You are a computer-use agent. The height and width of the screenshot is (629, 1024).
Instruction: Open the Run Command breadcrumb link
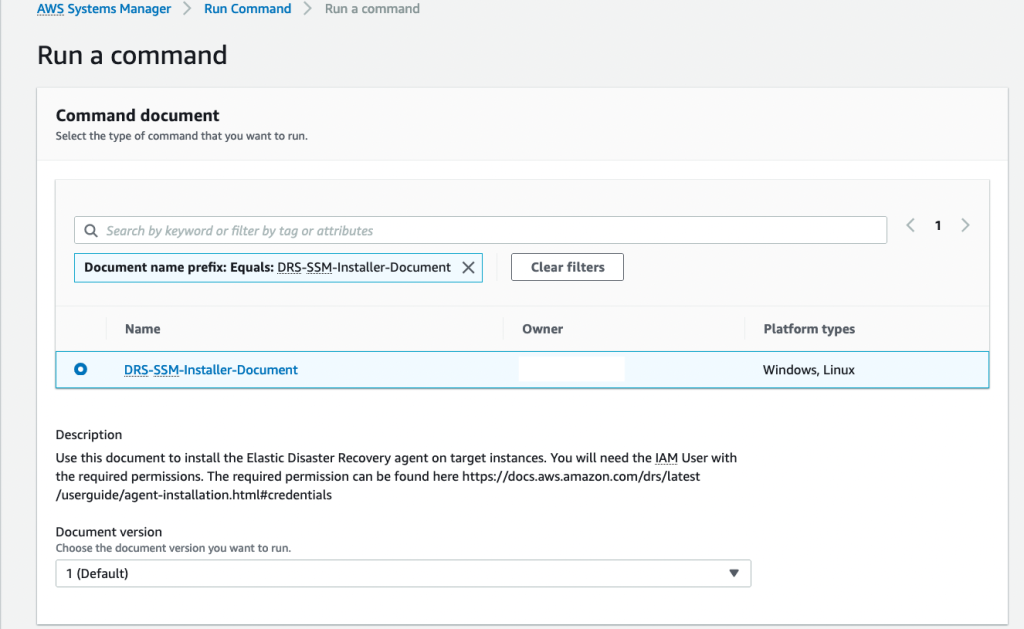coord(247,8)
